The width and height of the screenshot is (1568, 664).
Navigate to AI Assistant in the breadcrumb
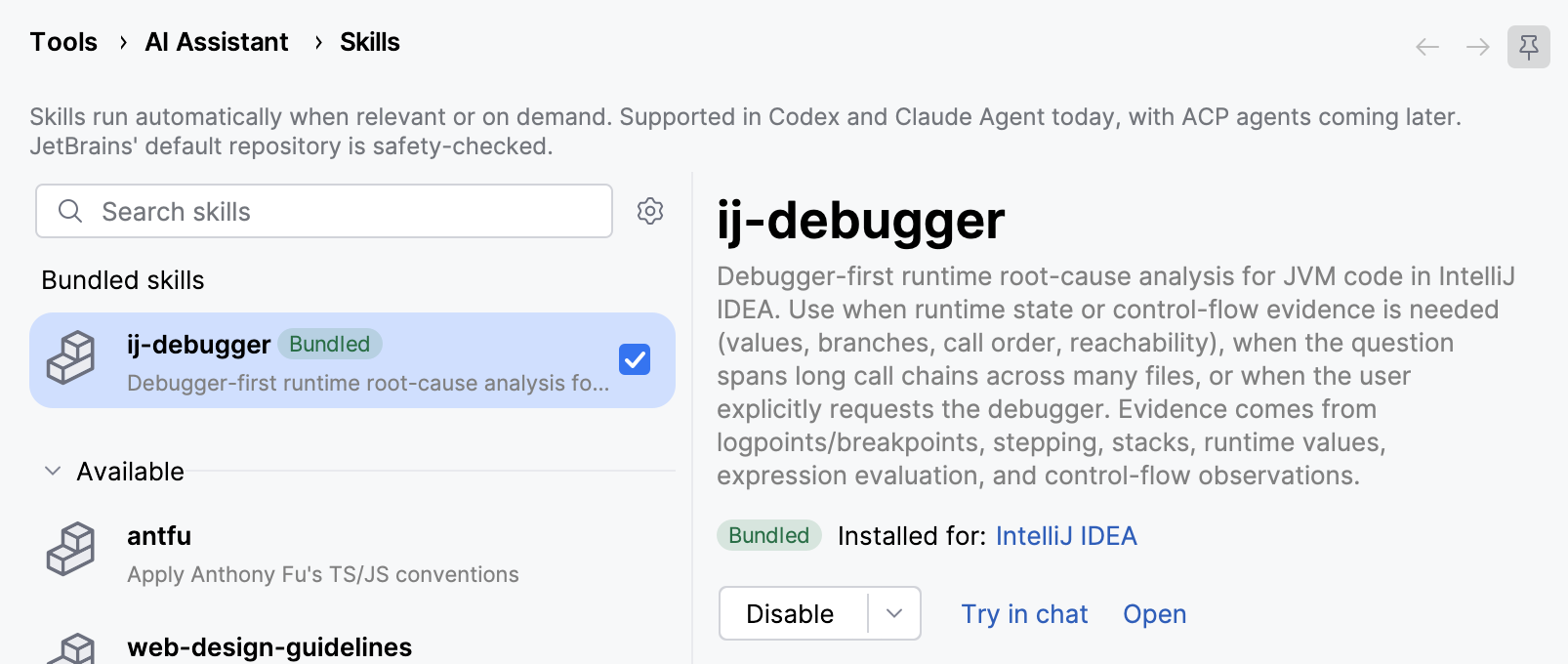217,42
